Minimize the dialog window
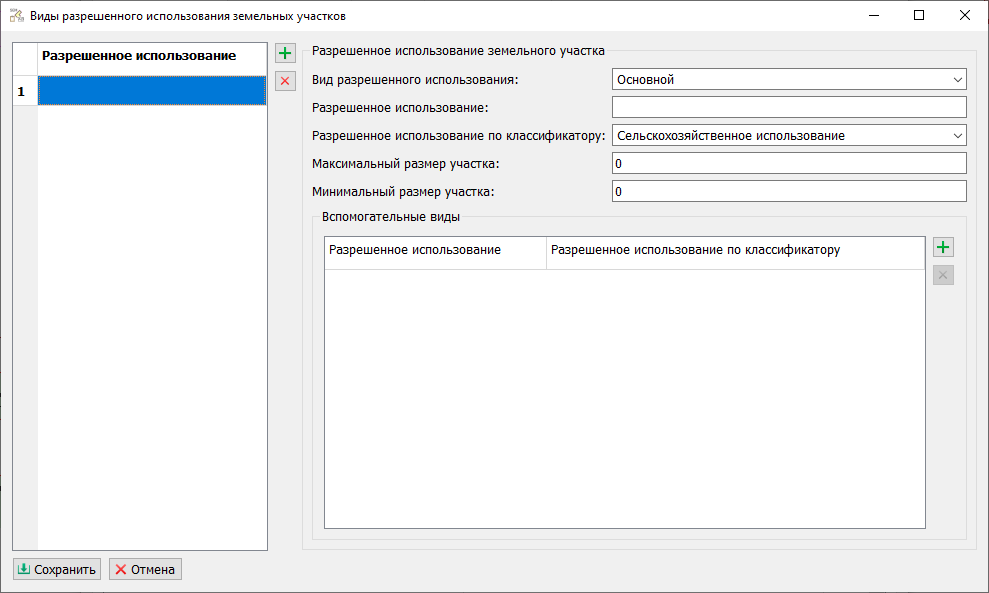Viewport: 989px width, 593px height. click(x=873, y=16)
